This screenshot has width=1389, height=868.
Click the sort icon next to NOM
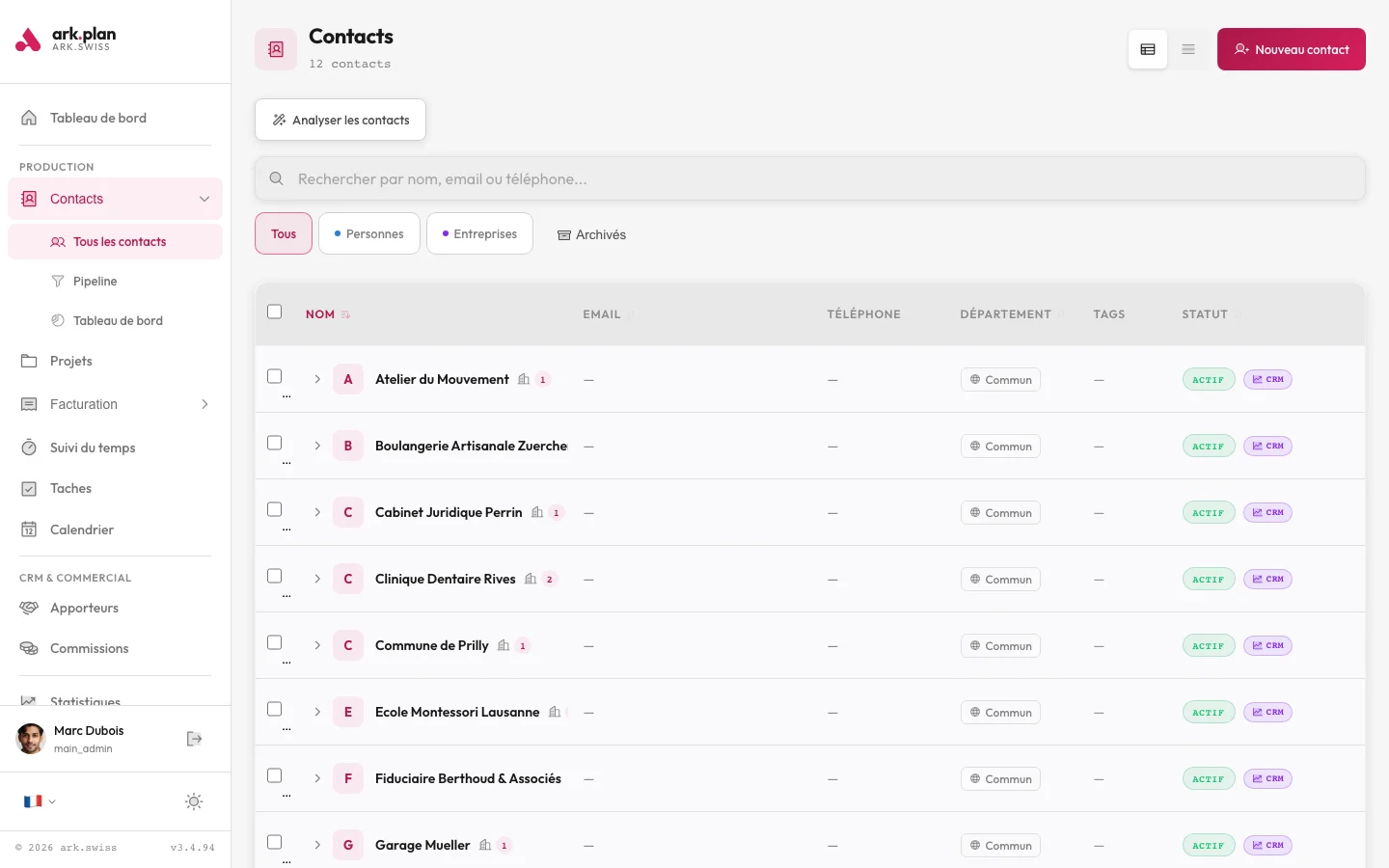[345, 314]
